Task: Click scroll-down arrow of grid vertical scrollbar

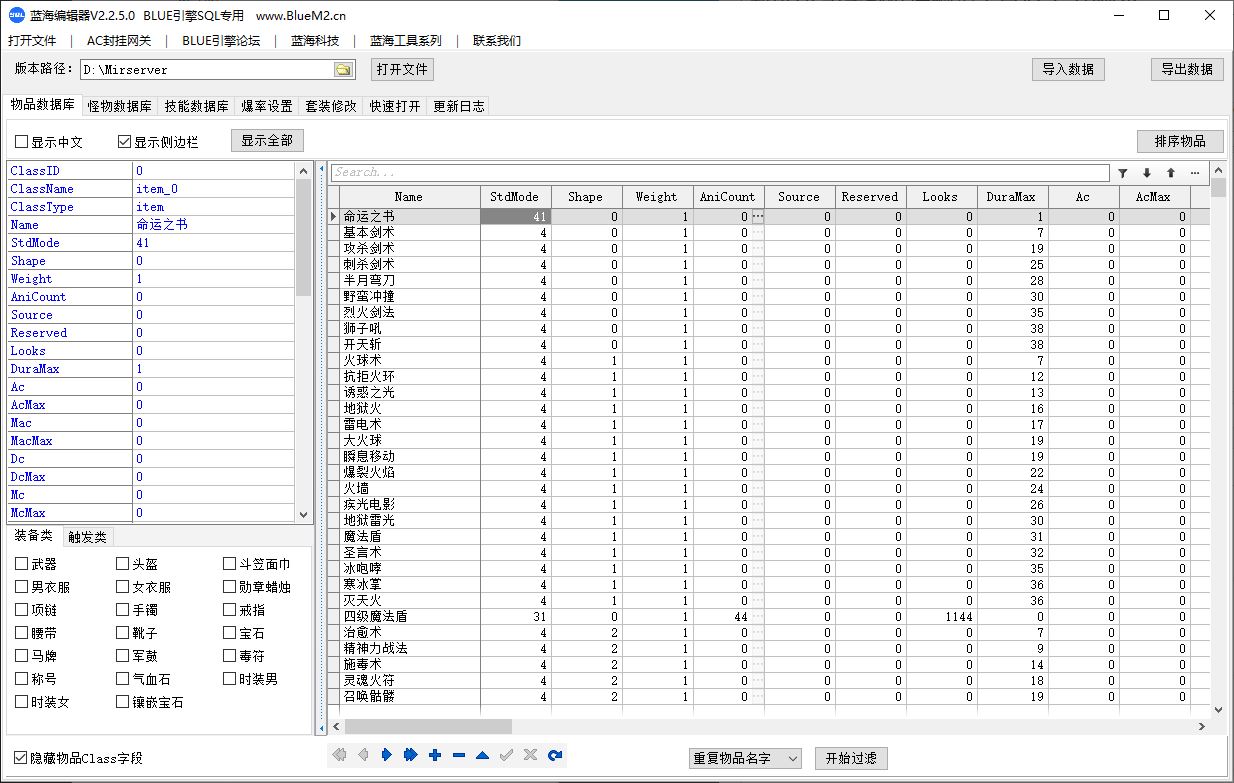Action: point(1218,710)
